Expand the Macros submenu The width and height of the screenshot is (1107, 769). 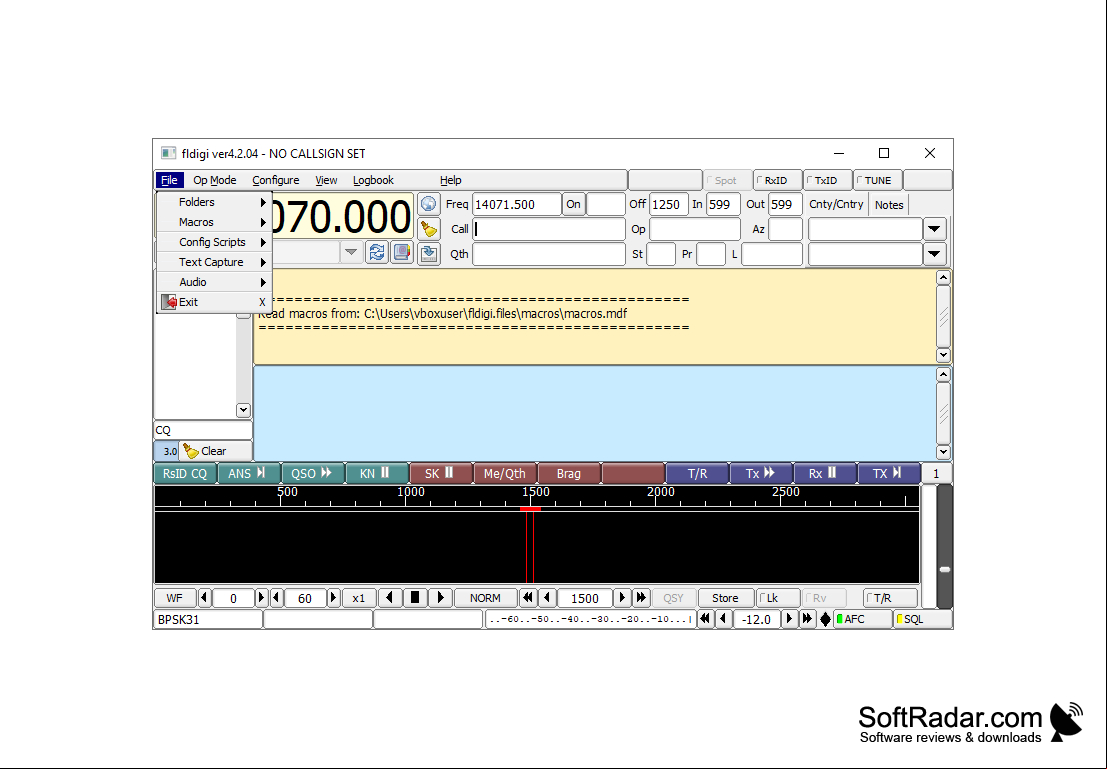pos(214,222)
